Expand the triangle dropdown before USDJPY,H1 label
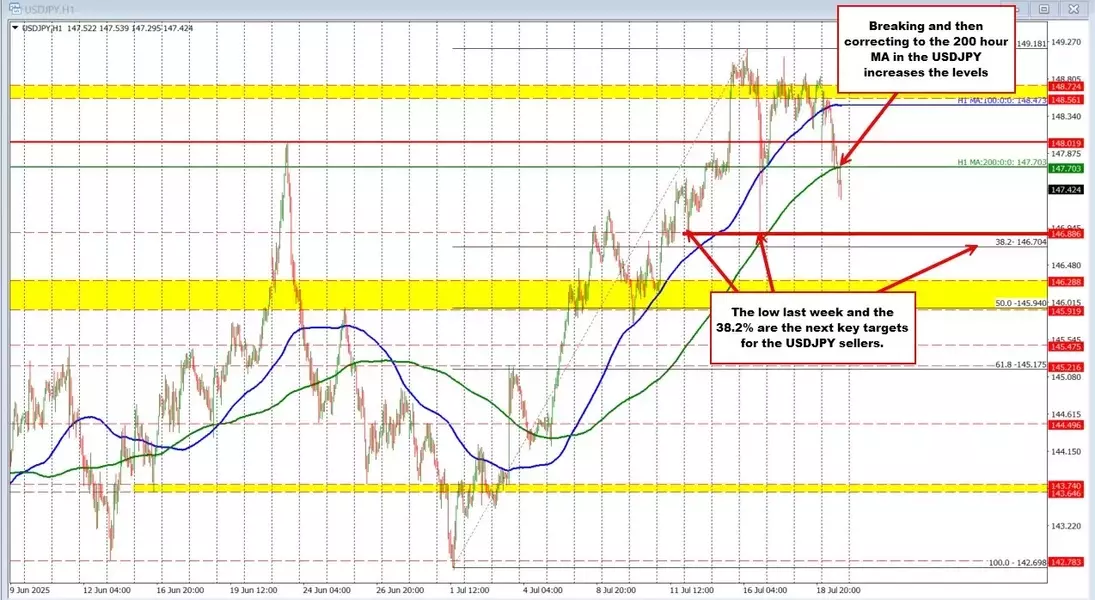Screen dimensions: 1095x600 (15, 29)
